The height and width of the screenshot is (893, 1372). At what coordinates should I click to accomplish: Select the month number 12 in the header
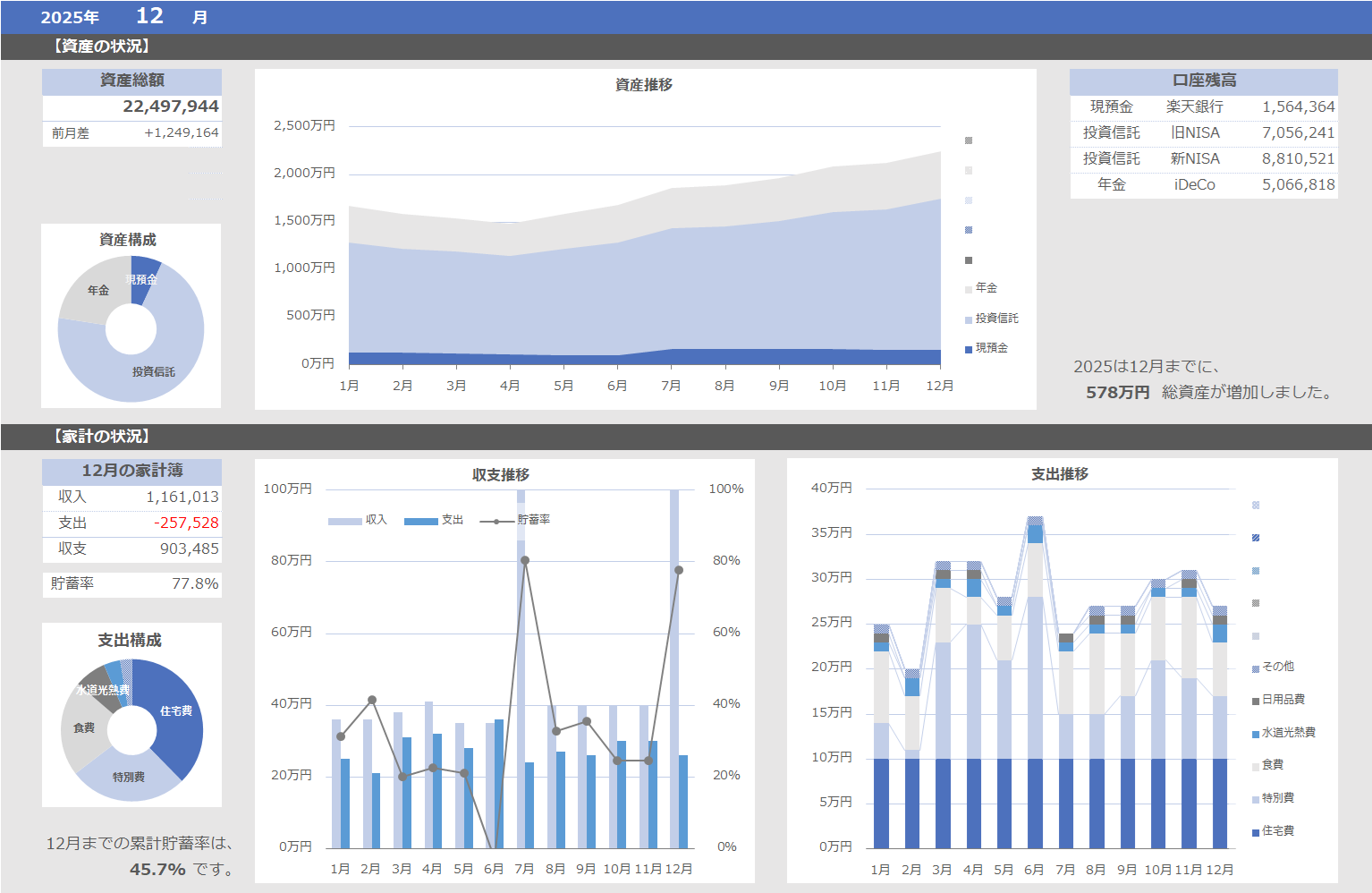[x=149, y=16]
